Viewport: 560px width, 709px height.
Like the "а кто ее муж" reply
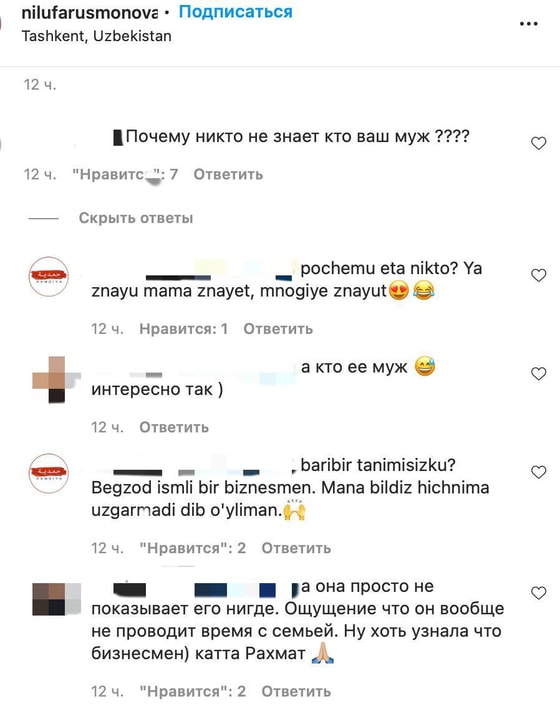[x=538, y=373]
